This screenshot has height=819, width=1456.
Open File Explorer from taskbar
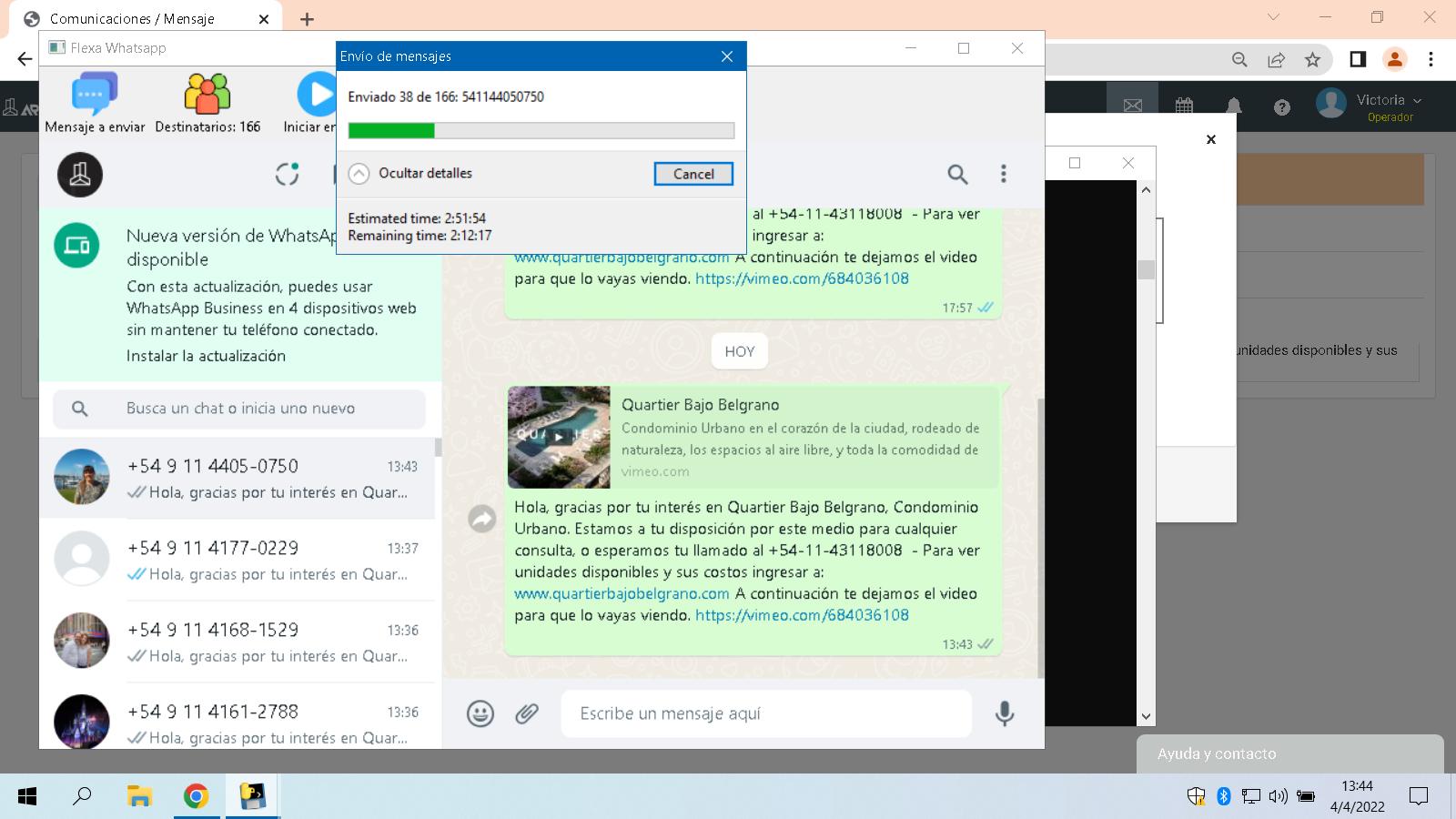[139, 796]
